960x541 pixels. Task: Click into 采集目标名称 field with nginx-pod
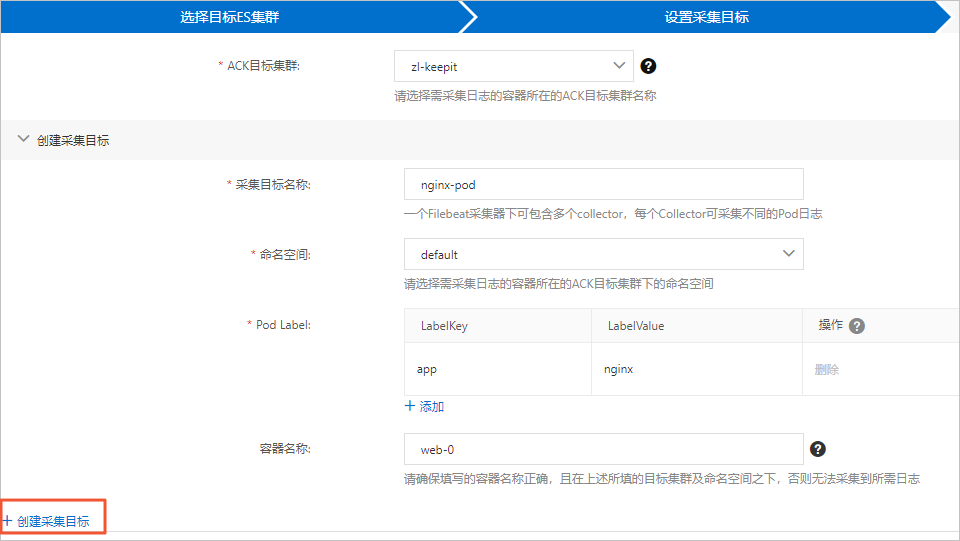604,184
